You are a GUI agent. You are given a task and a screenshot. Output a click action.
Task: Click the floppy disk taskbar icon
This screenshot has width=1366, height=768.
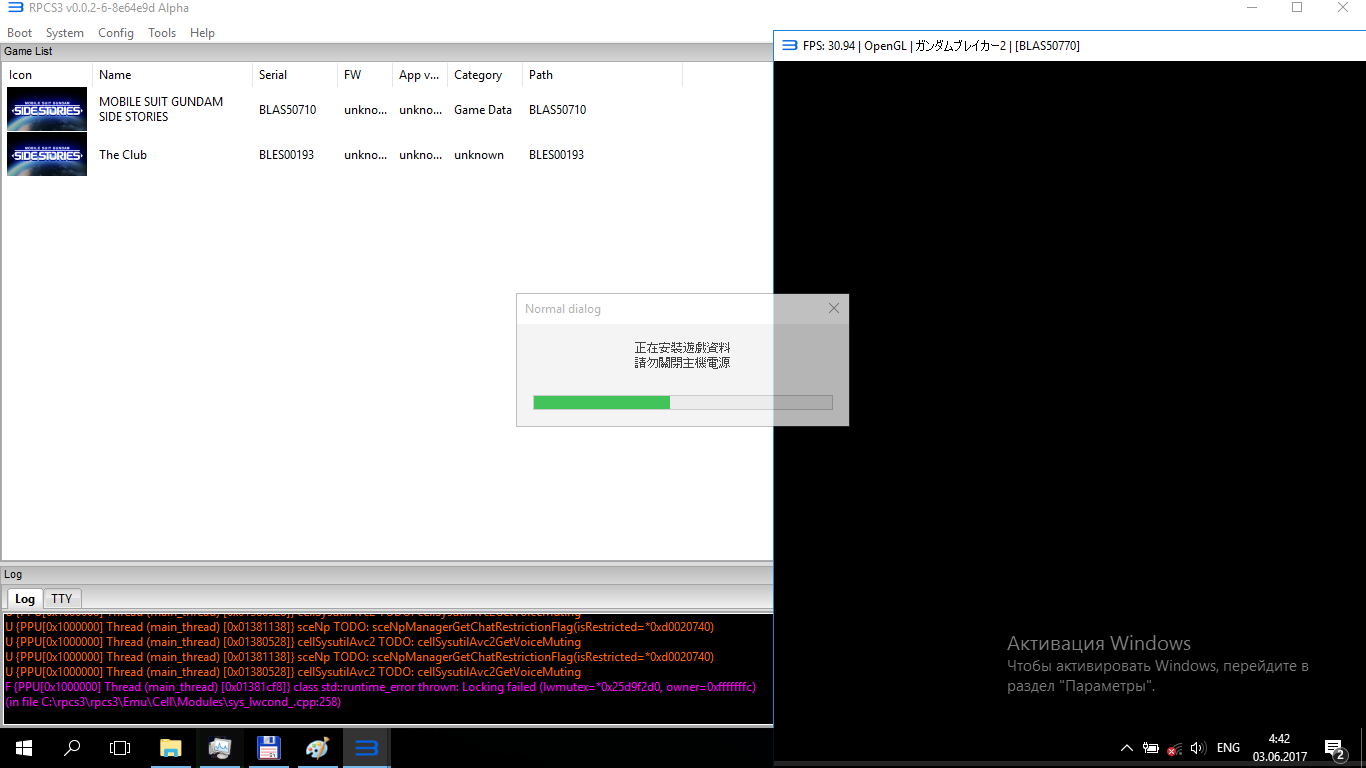[x=268, y=748]
